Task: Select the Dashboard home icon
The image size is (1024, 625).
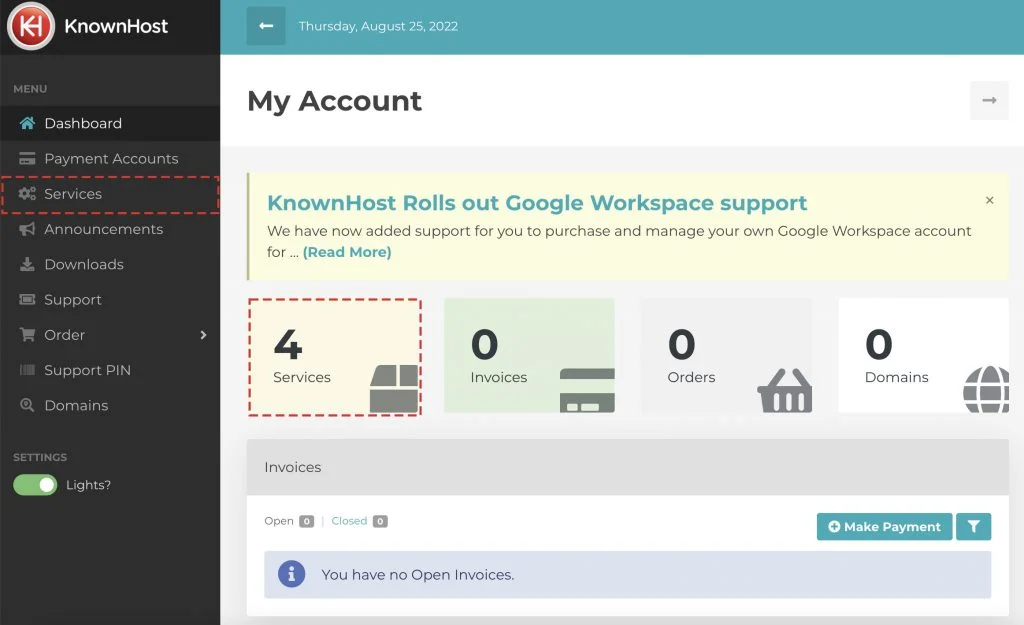Action: 27,123
